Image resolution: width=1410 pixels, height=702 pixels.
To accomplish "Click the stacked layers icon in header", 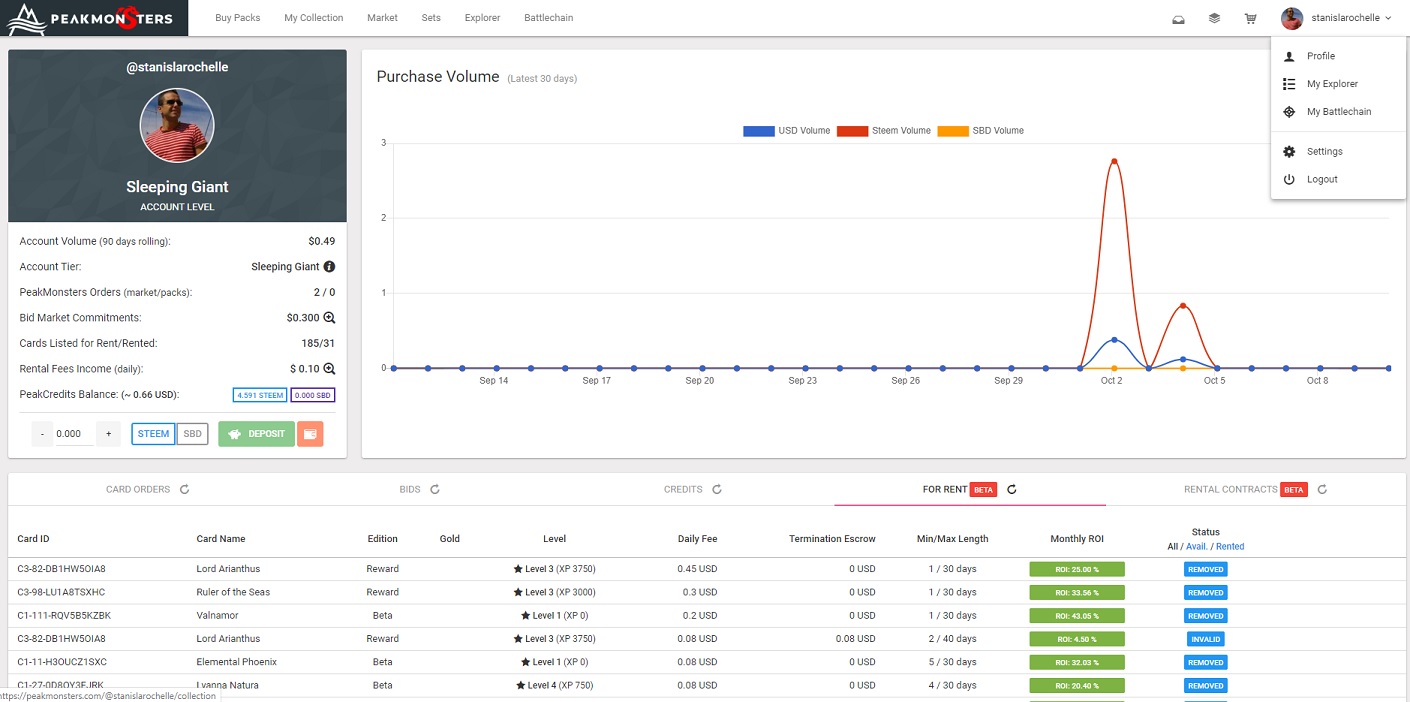I will [1214, 18].
